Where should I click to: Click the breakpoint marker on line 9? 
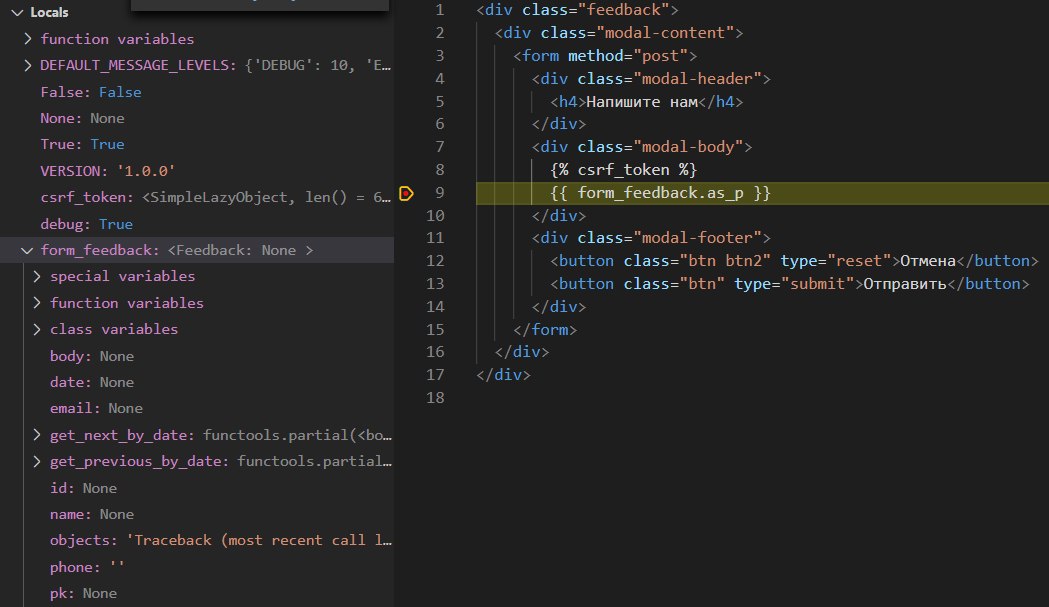click(406, 193)
